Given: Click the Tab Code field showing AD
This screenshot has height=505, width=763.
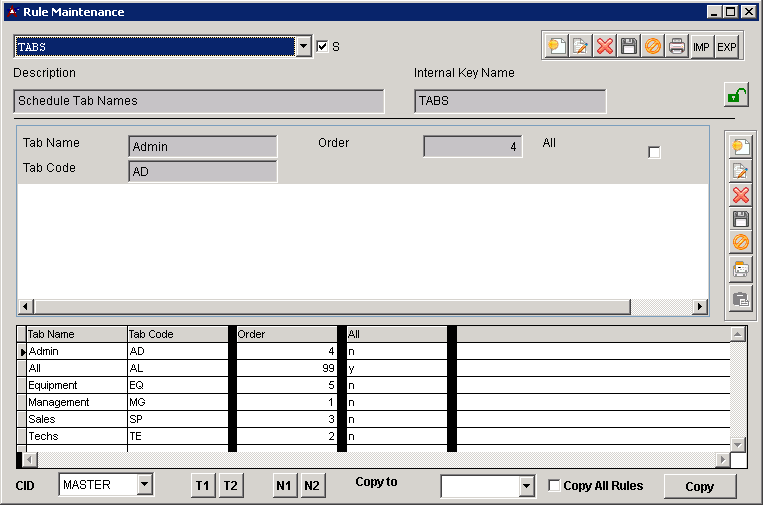Looking at the screenshot, I should 203,171.
